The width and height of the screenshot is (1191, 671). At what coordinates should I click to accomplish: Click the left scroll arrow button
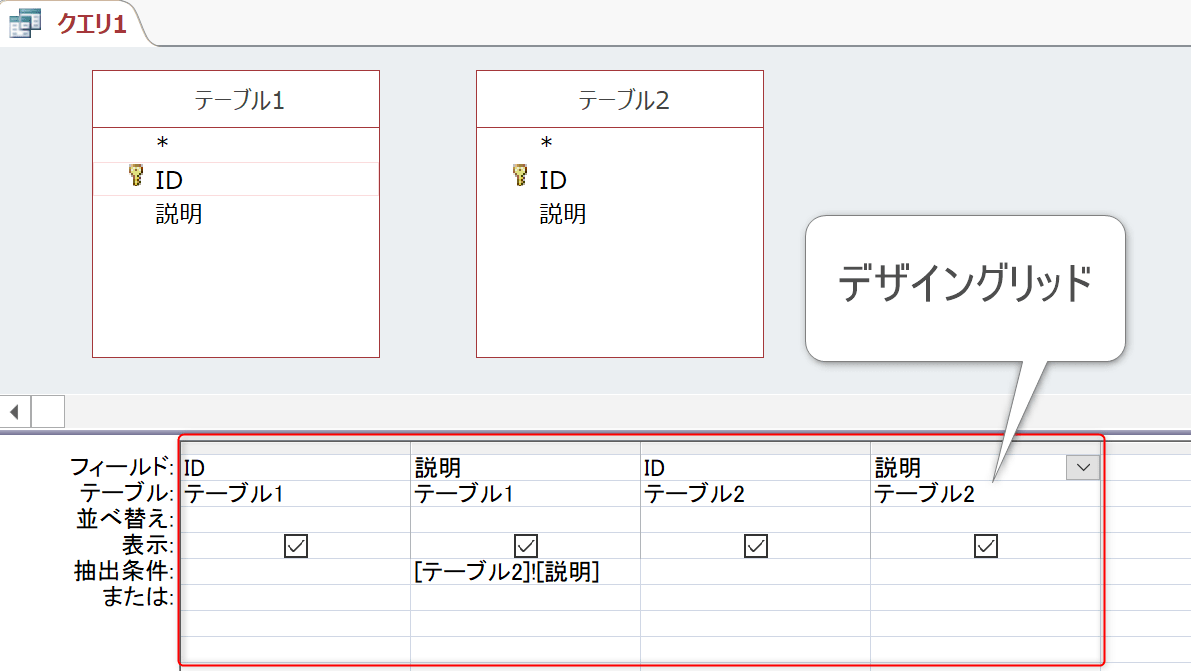pyautogui.click(x=15, y=411)
